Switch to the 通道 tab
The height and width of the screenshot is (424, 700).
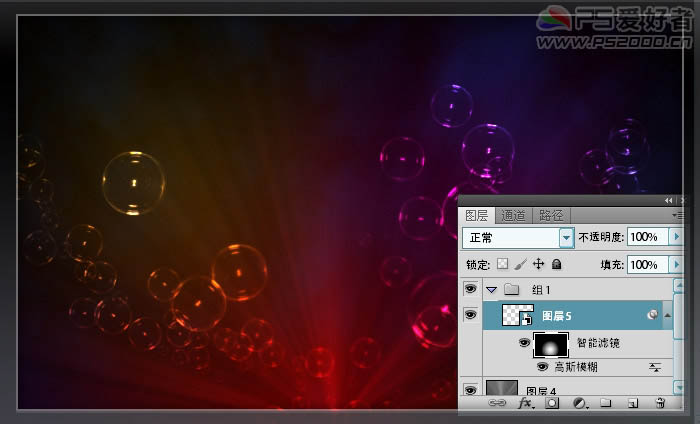513,214
